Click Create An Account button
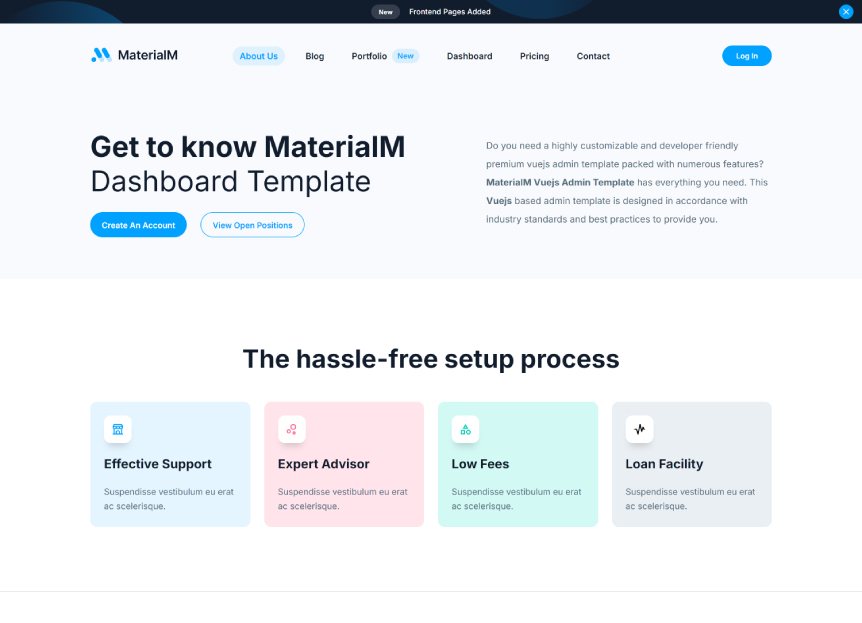Image resolution: width=862 pixels, height=623 pixels. pyautogui.click(x=138, y=225)
